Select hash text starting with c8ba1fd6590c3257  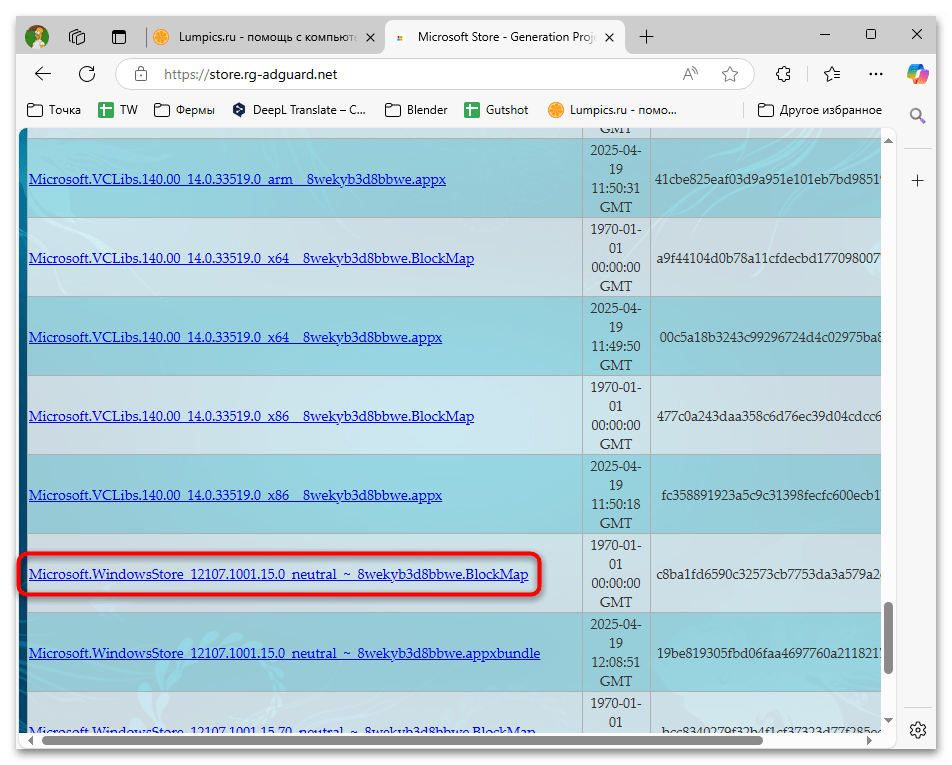pos(768,574)
